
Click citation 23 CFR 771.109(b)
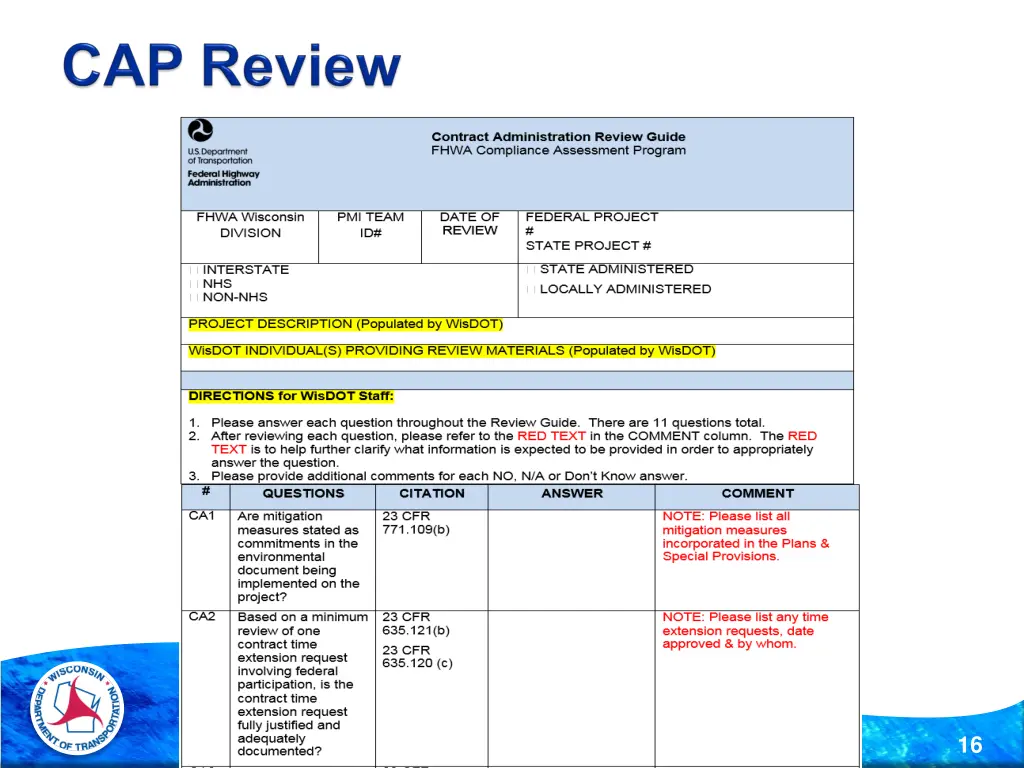pyautogui.click(x=416, y=522)
